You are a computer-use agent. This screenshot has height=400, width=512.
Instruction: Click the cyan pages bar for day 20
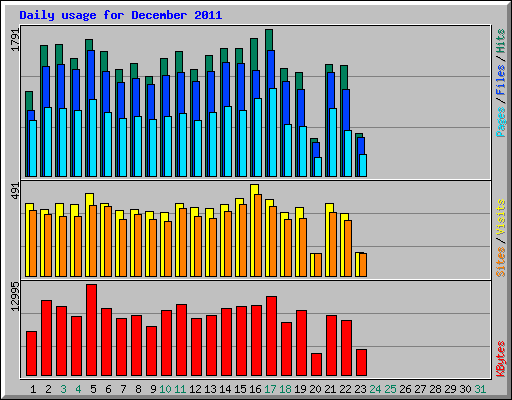click(318, 167)
